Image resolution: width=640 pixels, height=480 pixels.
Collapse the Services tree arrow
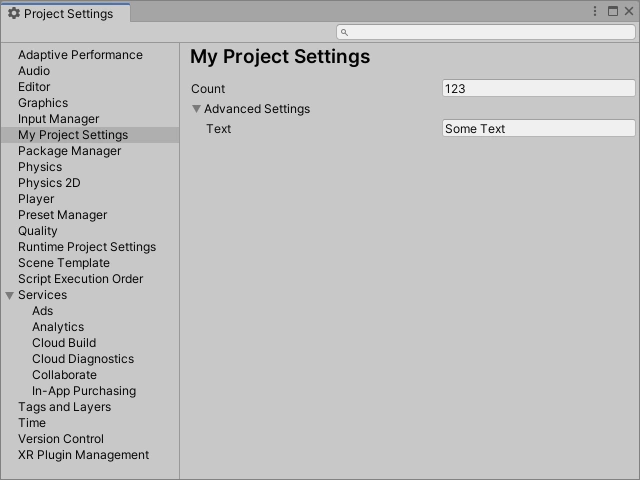coord(10,295)
